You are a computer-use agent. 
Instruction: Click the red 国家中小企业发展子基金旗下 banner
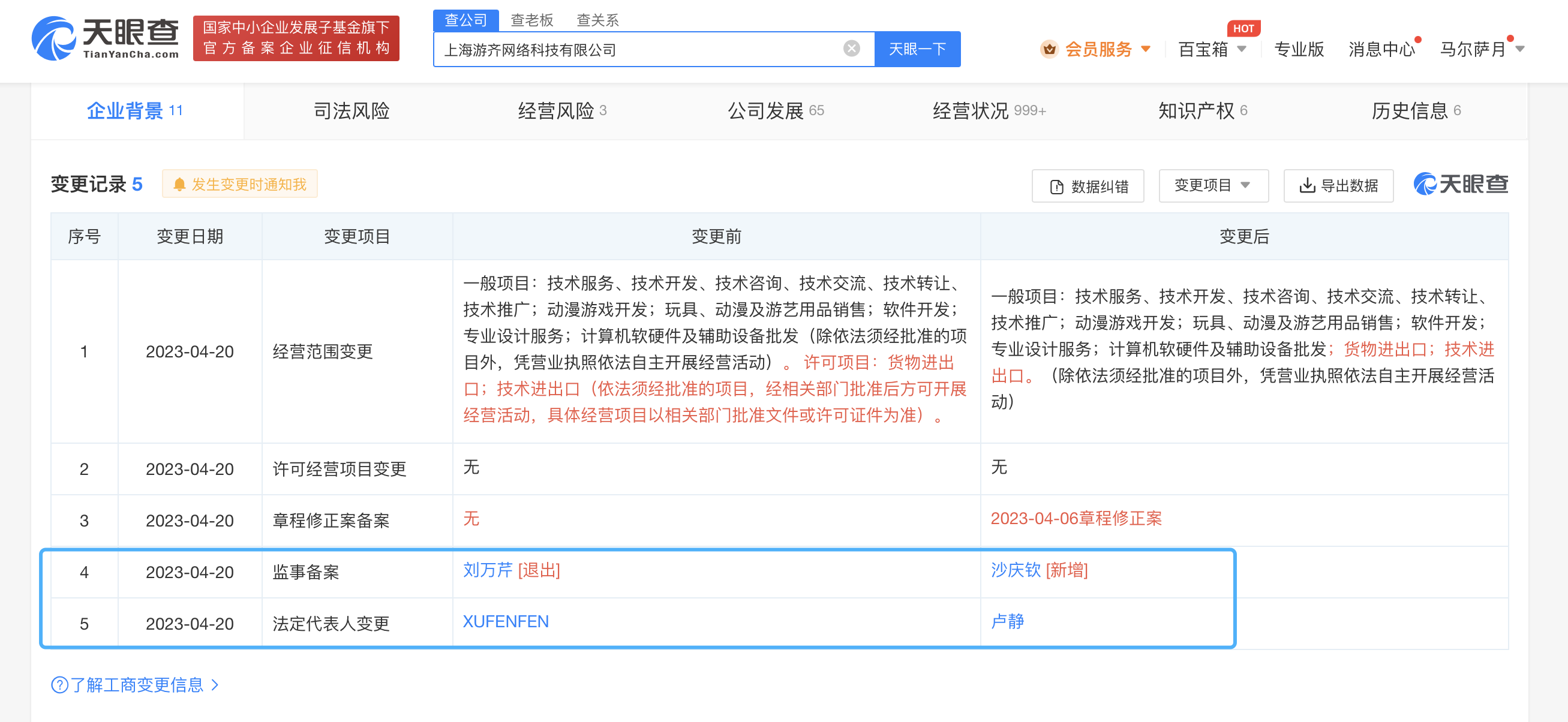(296, 38)
